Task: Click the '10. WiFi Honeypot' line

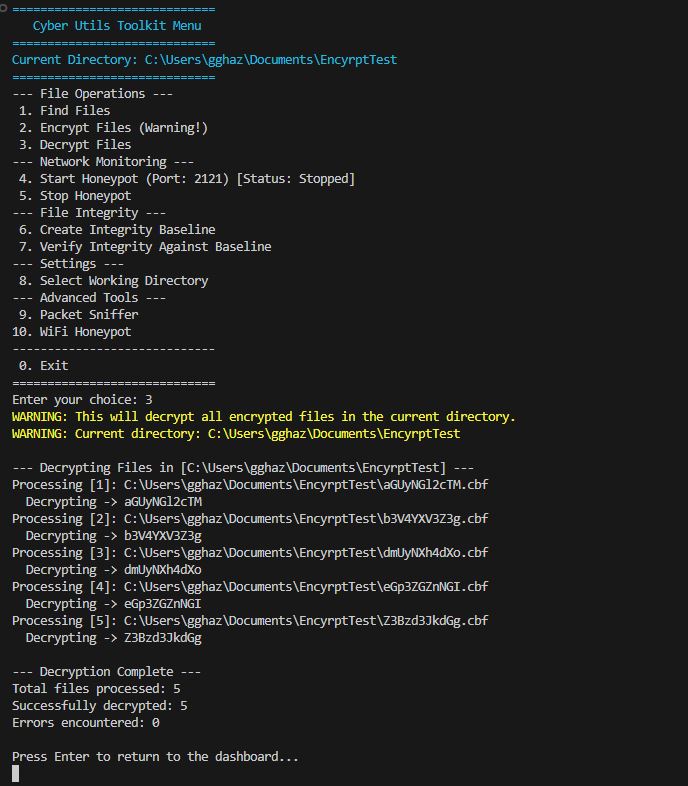Action: (x=72, y=332)
